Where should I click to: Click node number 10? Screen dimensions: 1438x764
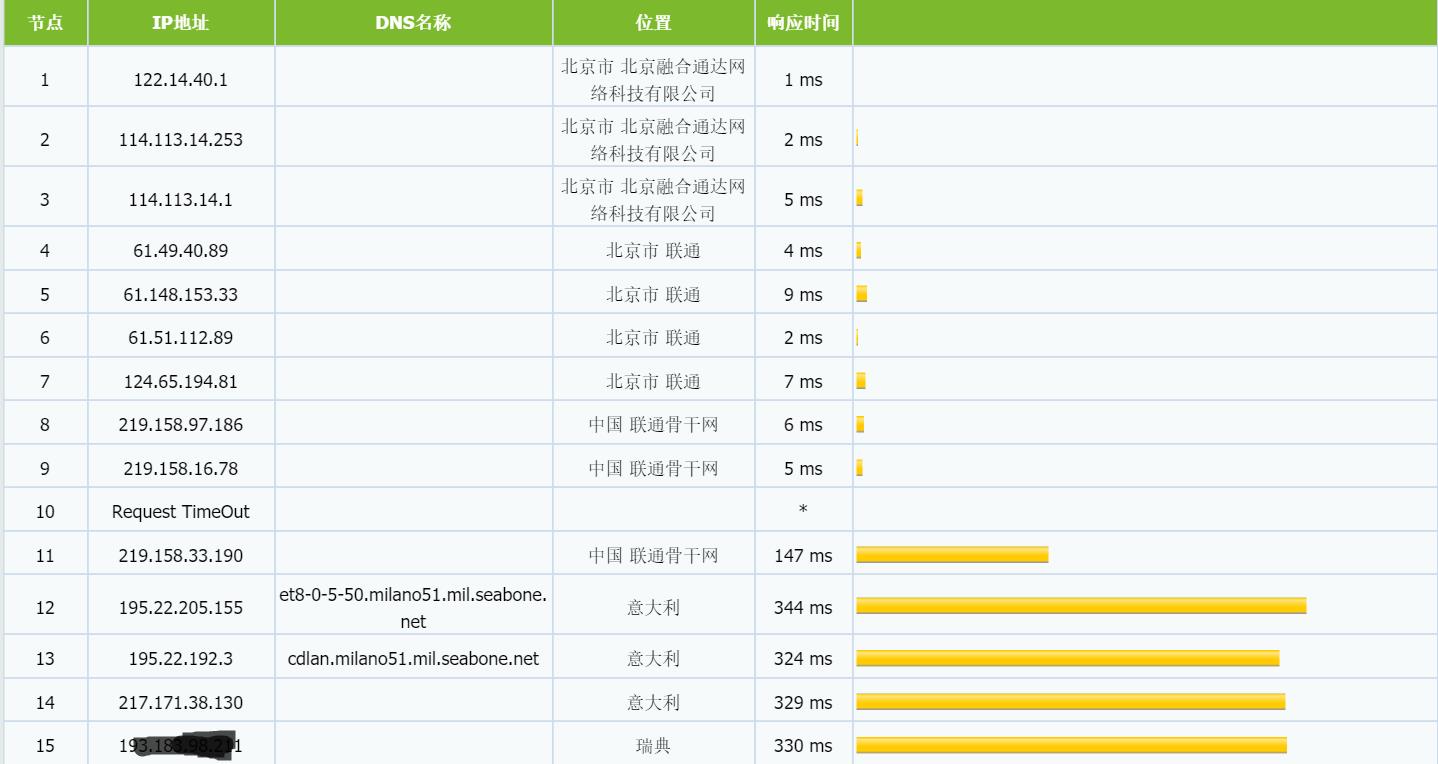click(x=45, y=512)
